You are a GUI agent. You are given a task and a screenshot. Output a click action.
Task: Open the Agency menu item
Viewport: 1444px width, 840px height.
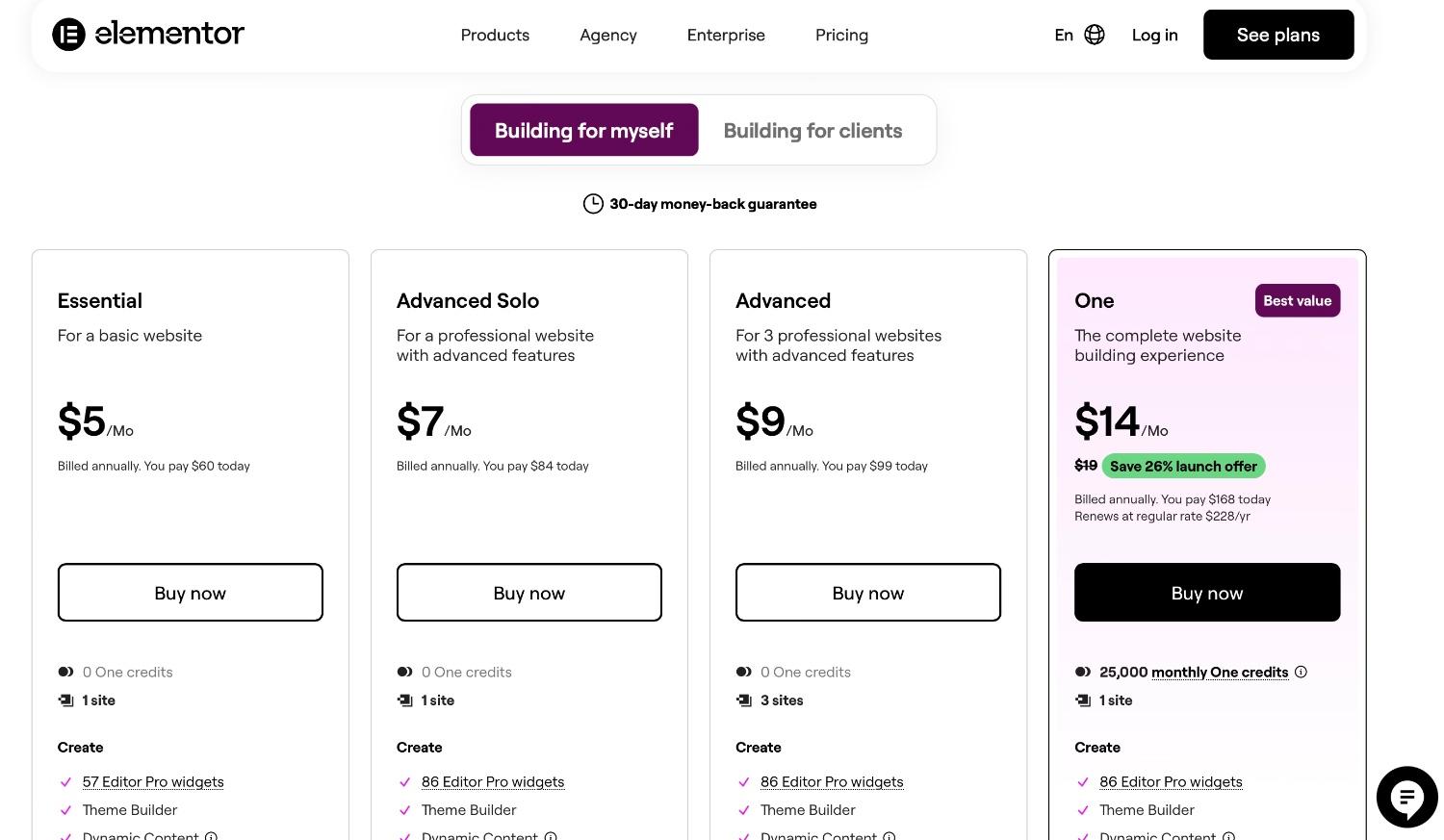coord(608,35)
